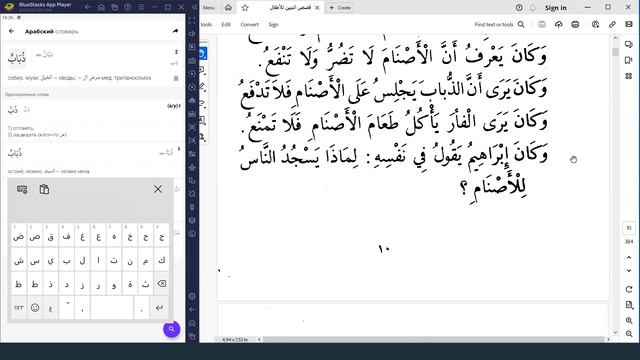Viewport: 640px width, 360px height.
Task: Tap the ذ key on the keyboard
Action: [x=51, y=284]
